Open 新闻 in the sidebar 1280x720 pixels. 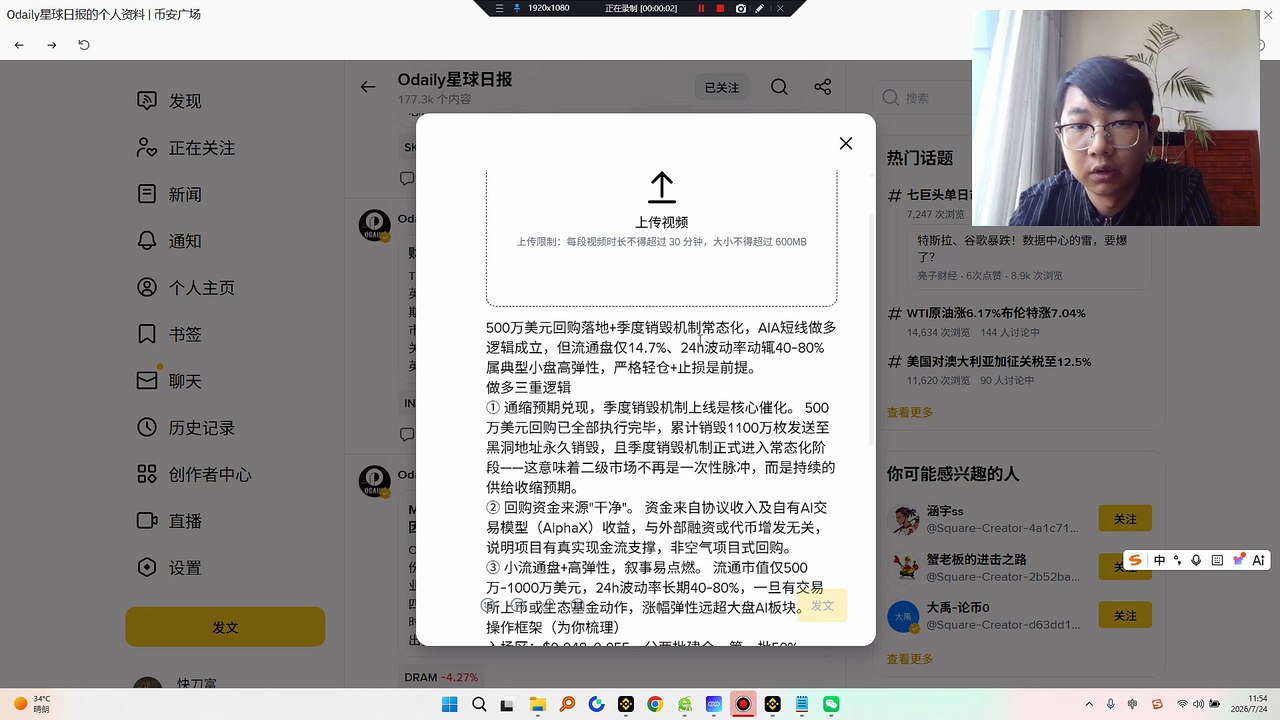click(185, 195)
